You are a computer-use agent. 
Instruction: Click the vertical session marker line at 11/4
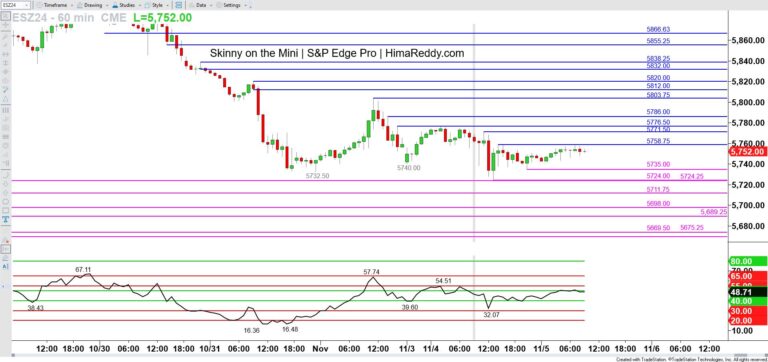coord(474,132)
